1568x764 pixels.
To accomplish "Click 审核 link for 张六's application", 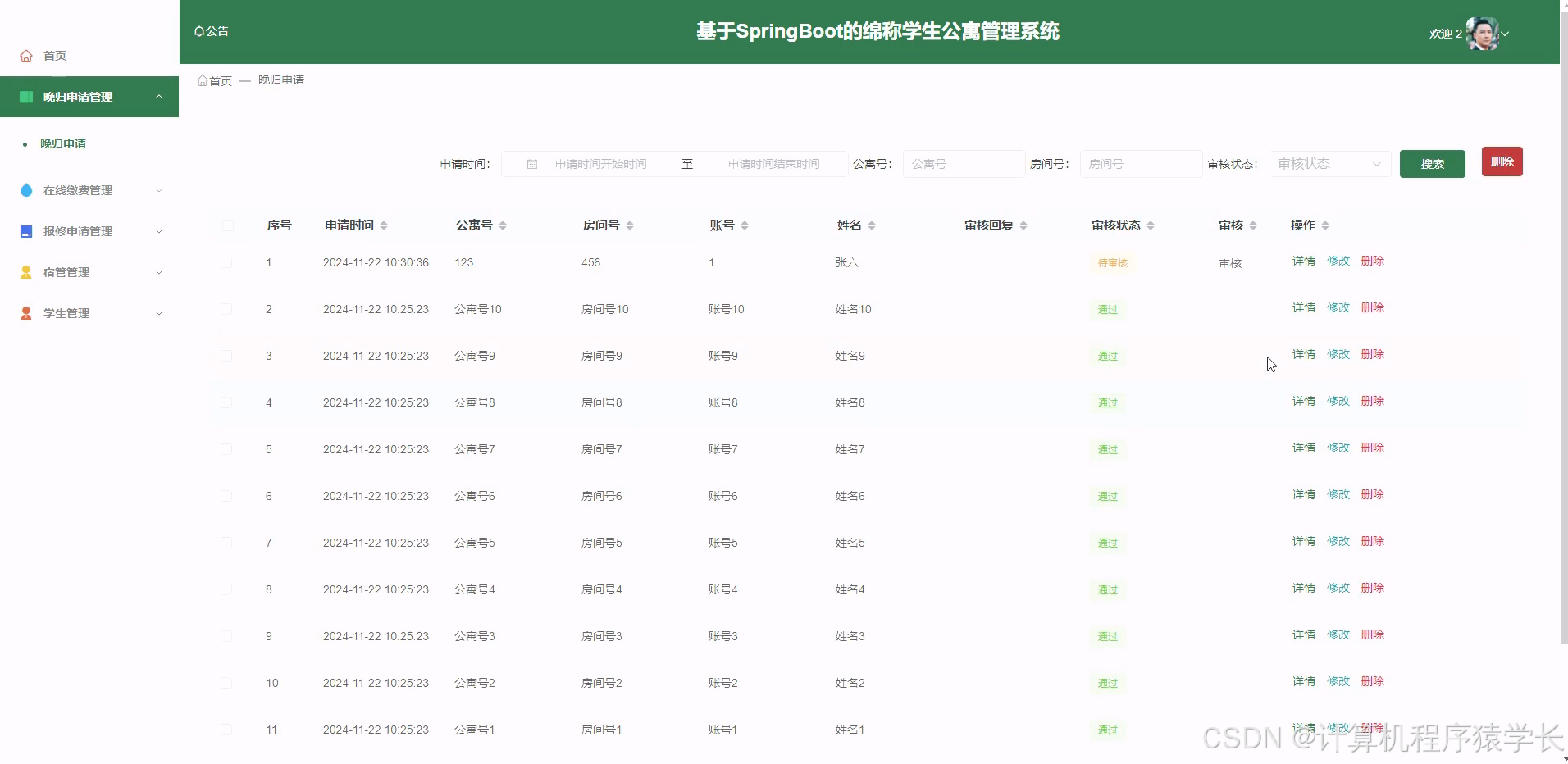I will click(1229, 262).
